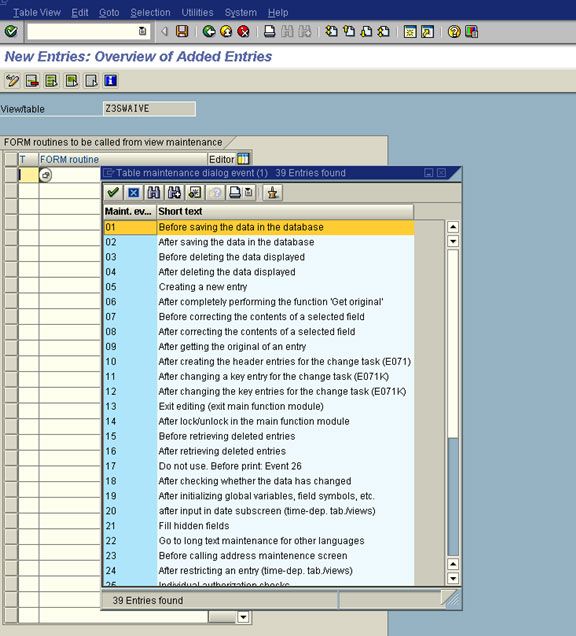576x636 pixels.
Task: Click the Deselect all icon
Action: tap(91, 81)
